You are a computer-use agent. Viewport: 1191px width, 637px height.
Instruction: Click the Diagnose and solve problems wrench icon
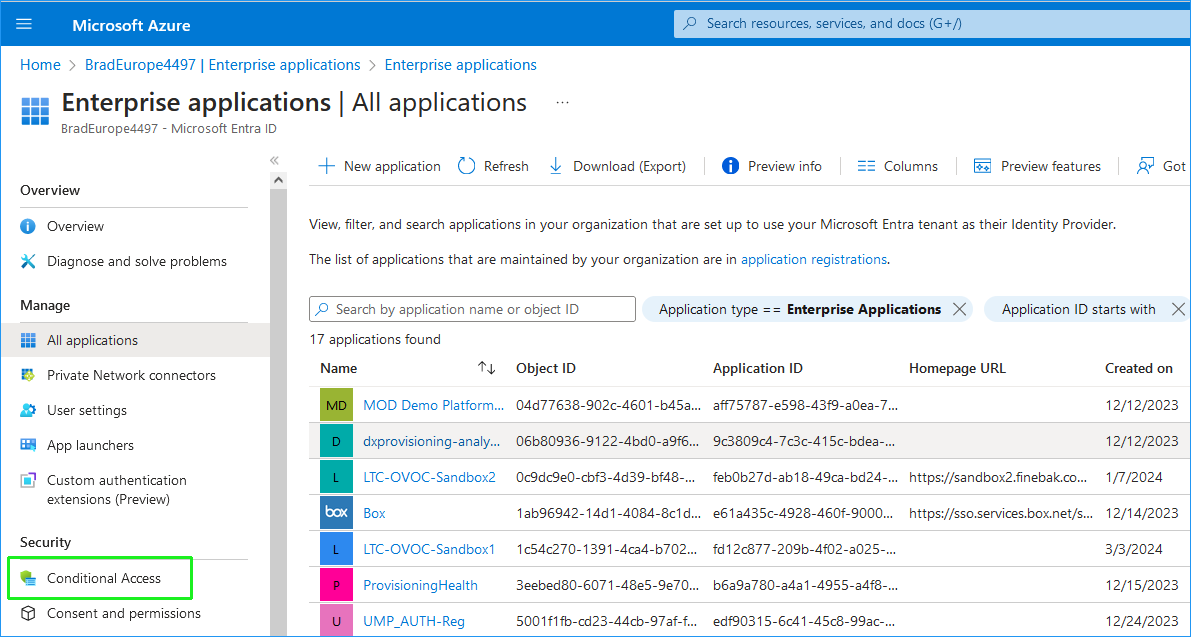point(28,261)
